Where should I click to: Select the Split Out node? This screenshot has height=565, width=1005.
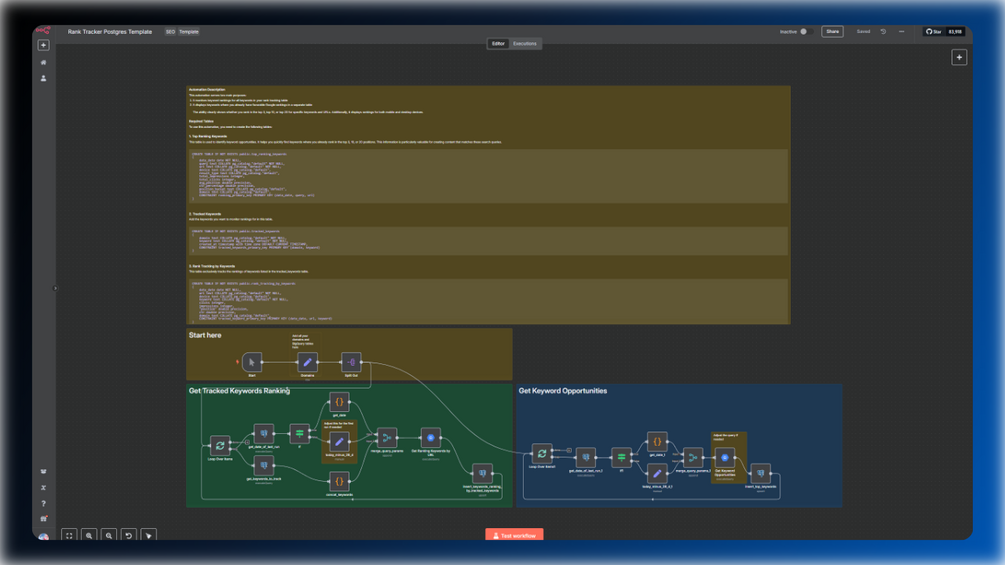click(x=351, y=362)
